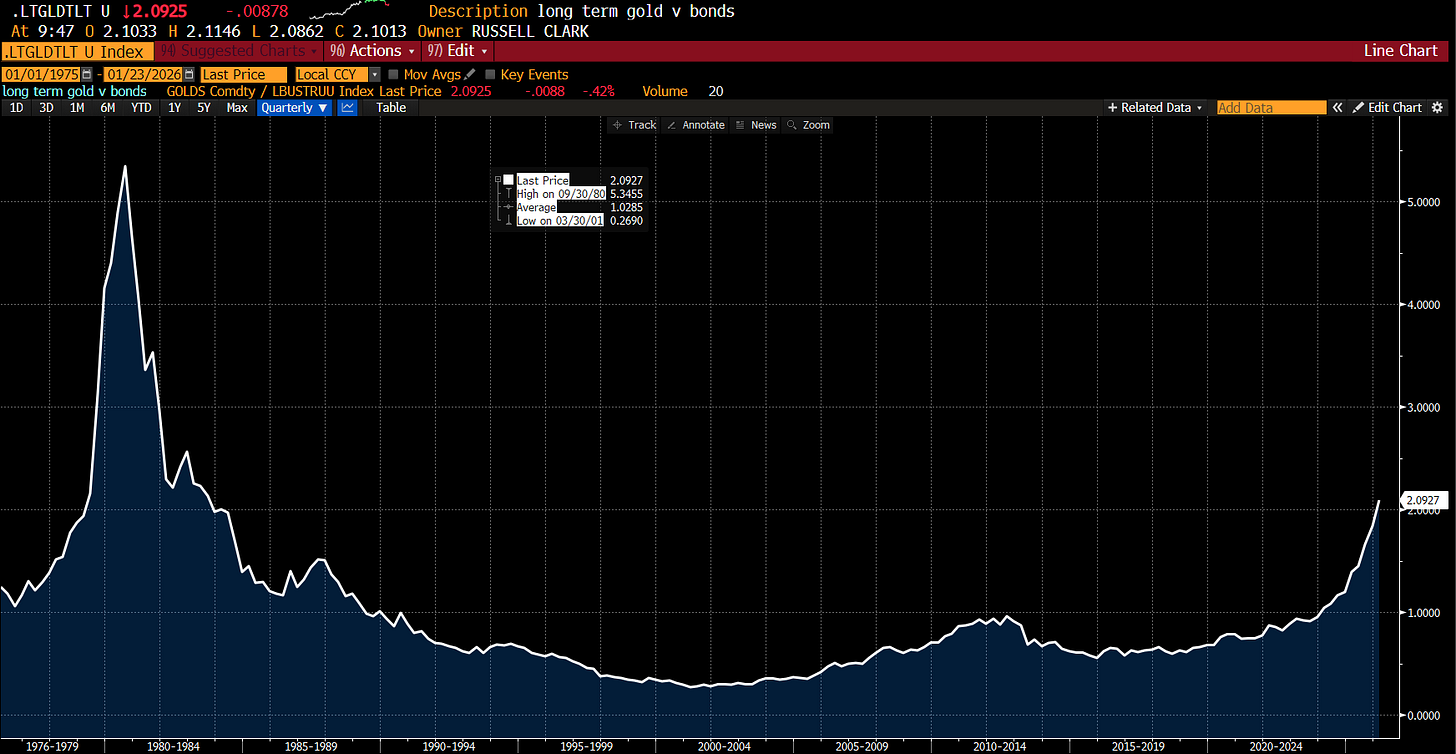Select the Max range button
The height and width of the screenshot is (754, 1456).
237,107
